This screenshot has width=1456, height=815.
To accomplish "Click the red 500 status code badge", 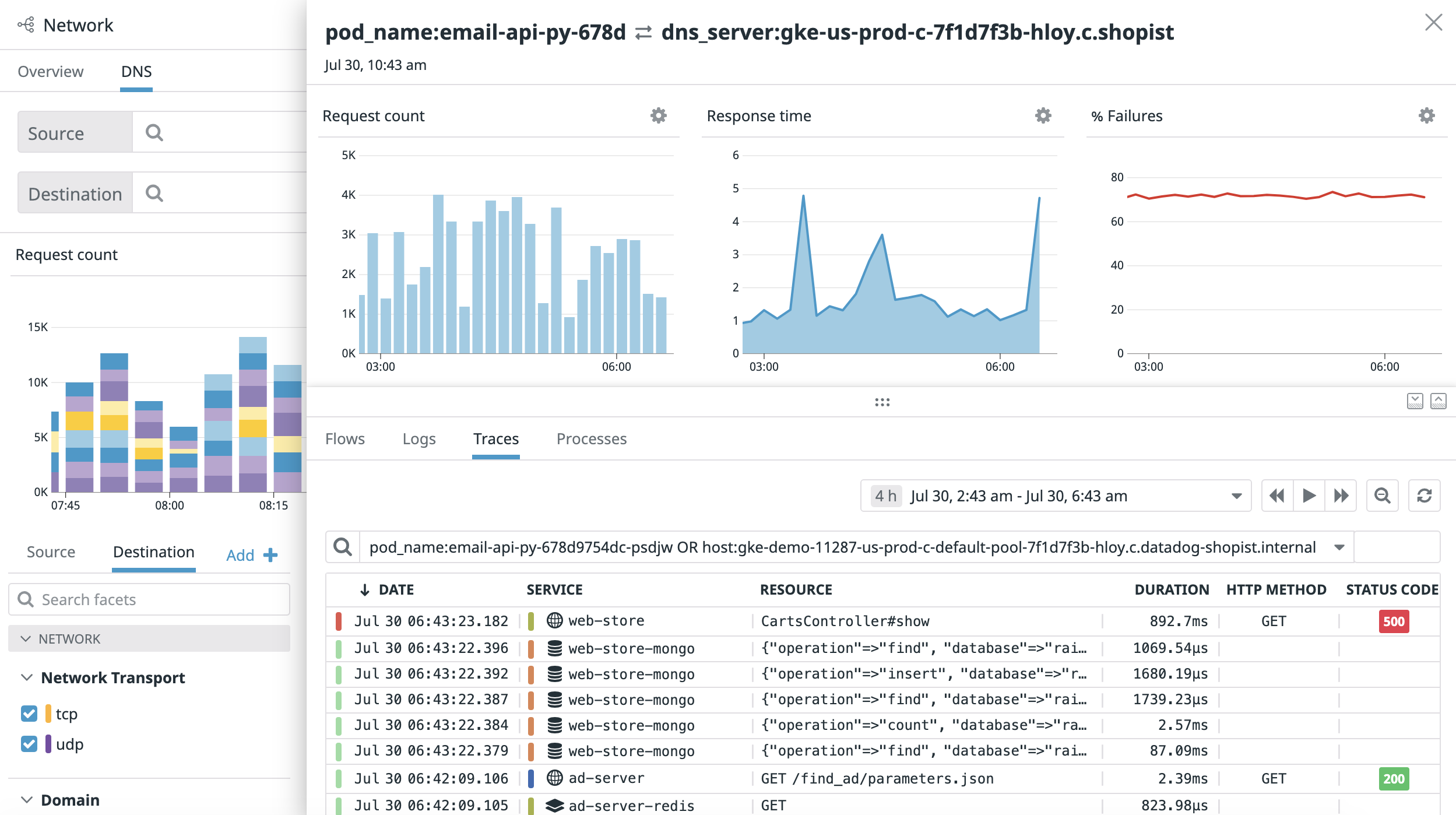I will point(1393,621).
